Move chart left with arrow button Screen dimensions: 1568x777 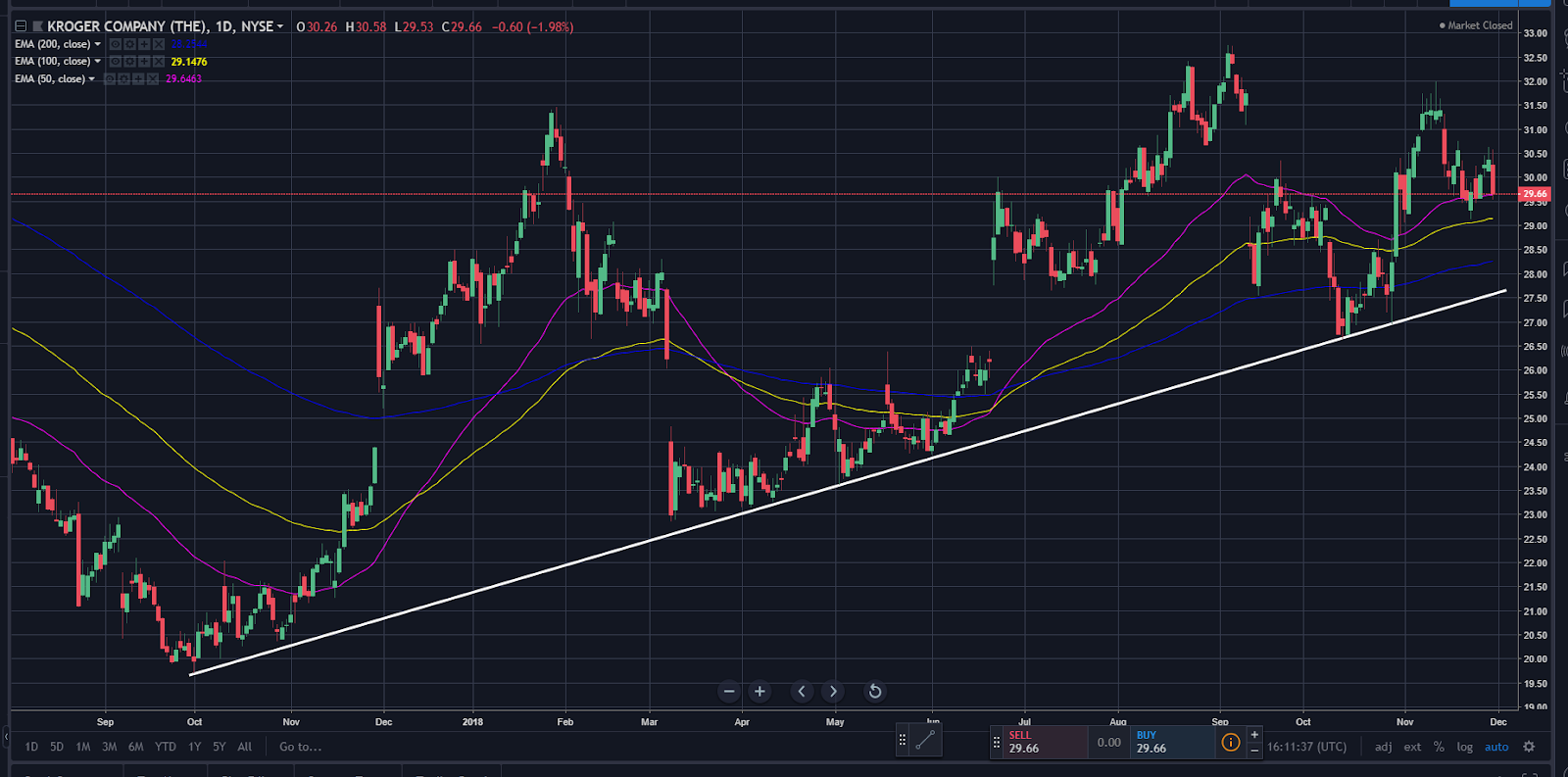[x=802, y=692]
